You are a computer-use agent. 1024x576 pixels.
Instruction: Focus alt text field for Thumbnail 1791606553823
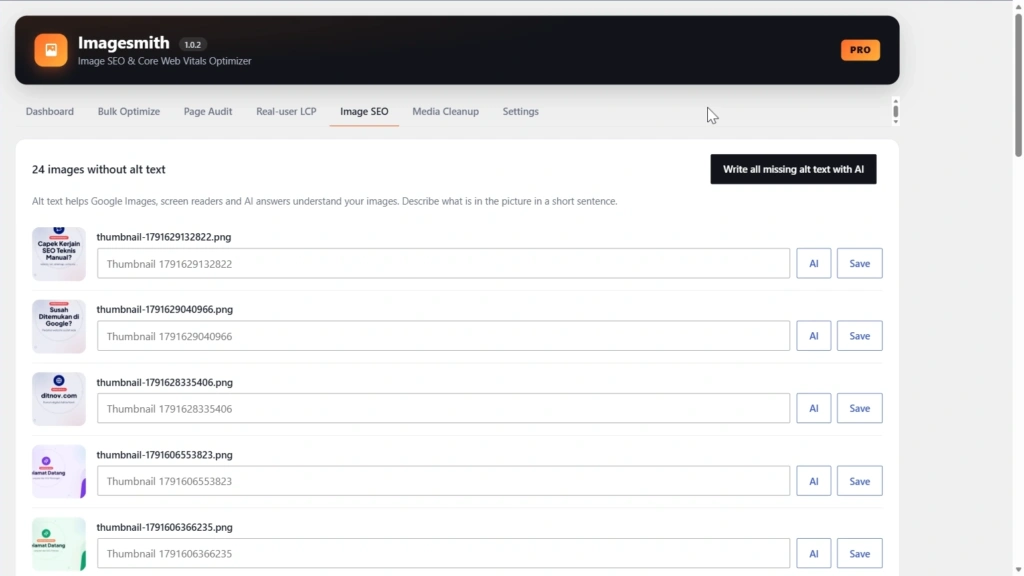(443, 481)
